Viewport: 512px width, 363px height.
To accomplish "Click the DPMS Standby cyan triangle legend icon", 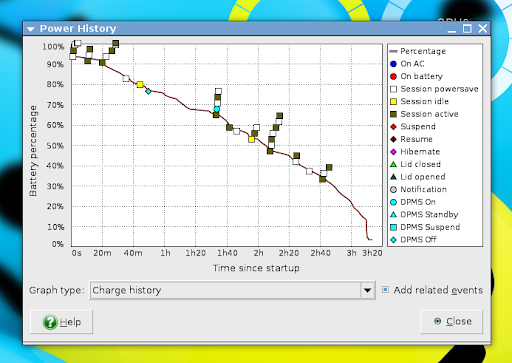I will [x=393, y=214].
